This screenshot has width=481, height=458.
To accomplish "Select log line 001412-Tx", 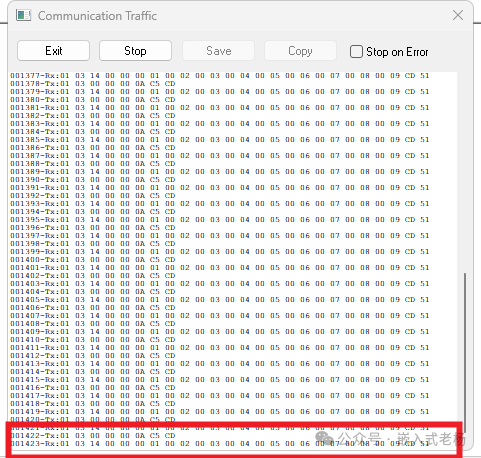I will (x=93, y=356).
